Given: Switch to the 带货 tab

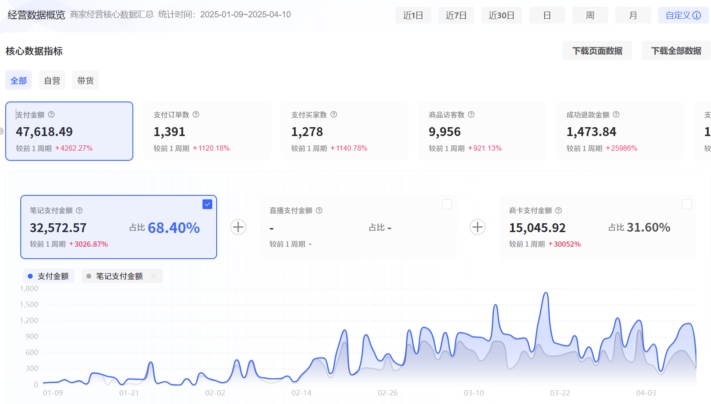Looking at the screenshot, I should [85, 81].
